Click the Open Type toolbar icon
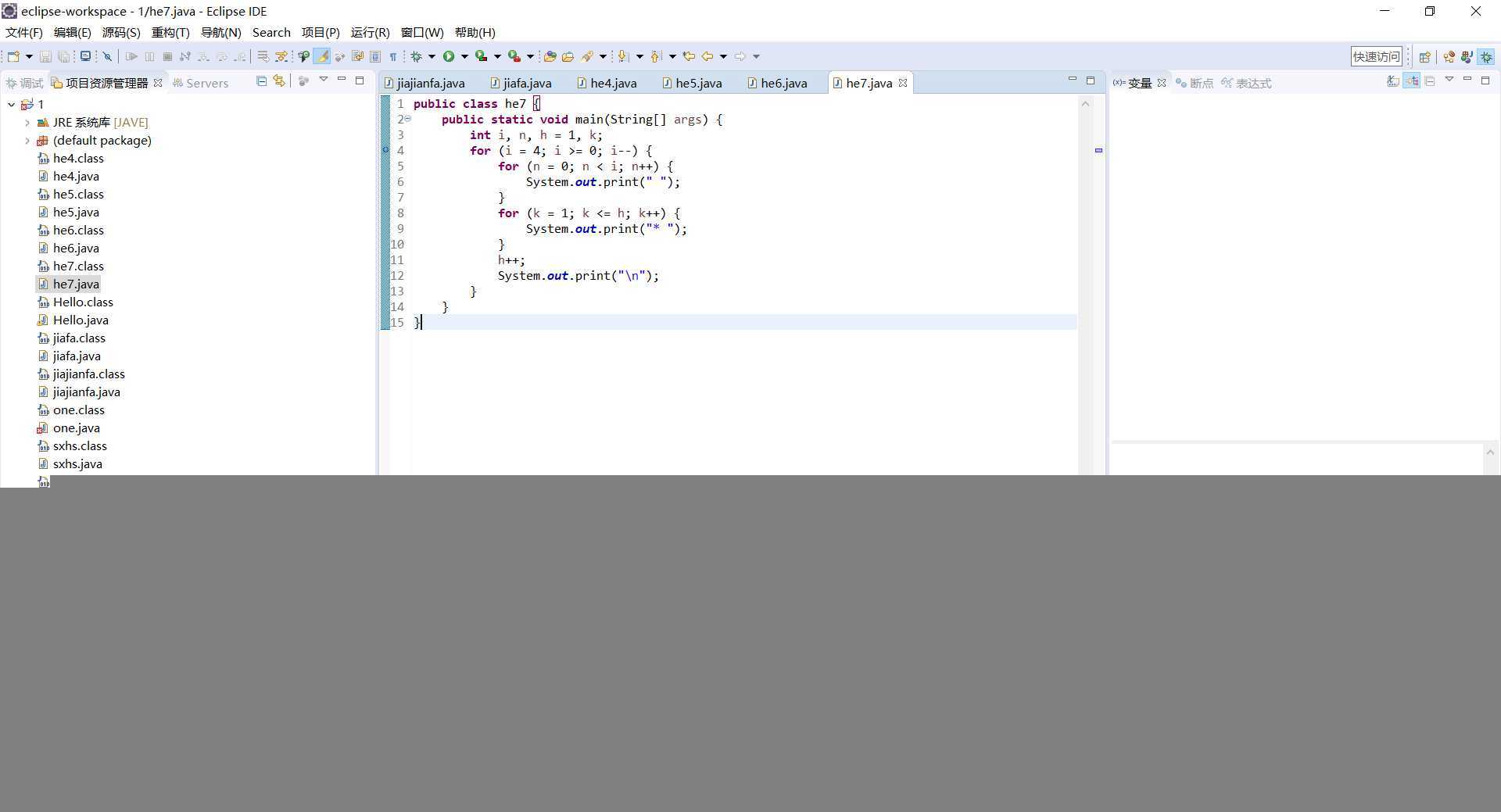 coord(550,56)
